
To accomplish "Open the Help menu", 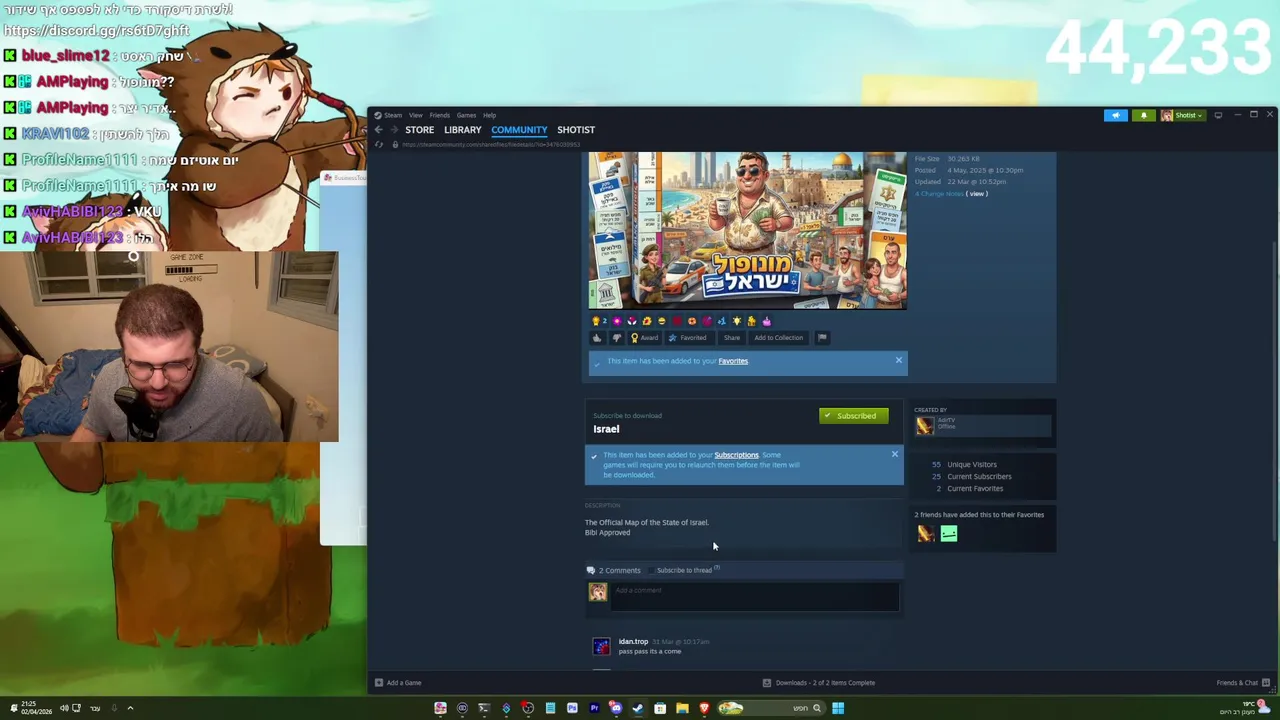I will 489,115.
